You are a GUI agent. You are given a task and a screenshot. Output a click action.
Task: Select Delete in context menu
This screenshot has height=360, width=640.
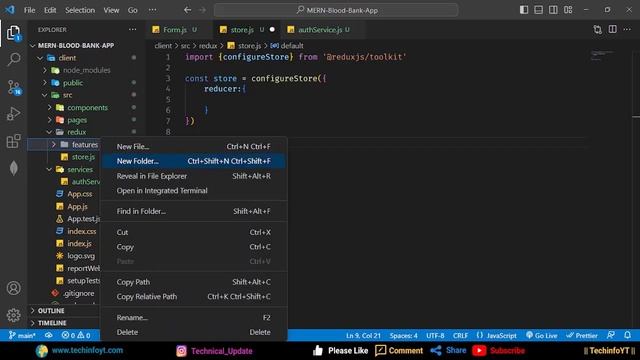(193, 332)
